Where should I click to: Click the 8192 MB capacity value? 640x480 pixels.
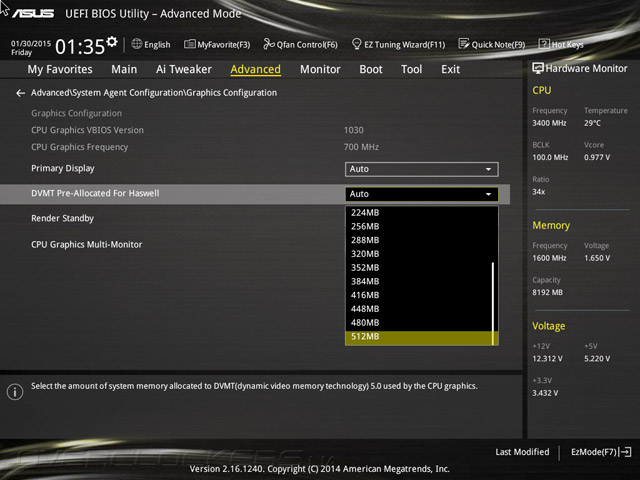click(x=547, y=292)
